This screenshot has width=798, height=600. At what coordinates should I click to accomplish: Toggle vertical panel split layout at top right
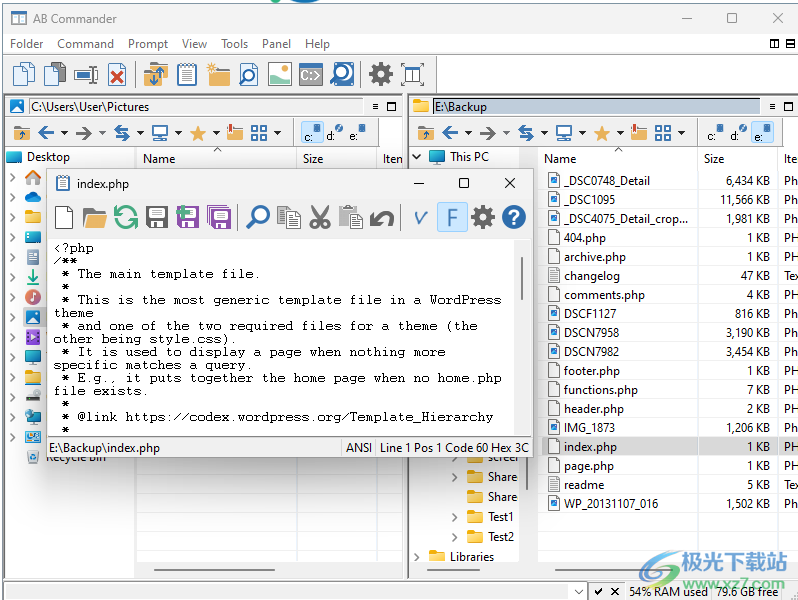pyautogui.click(x=774, y=44)
